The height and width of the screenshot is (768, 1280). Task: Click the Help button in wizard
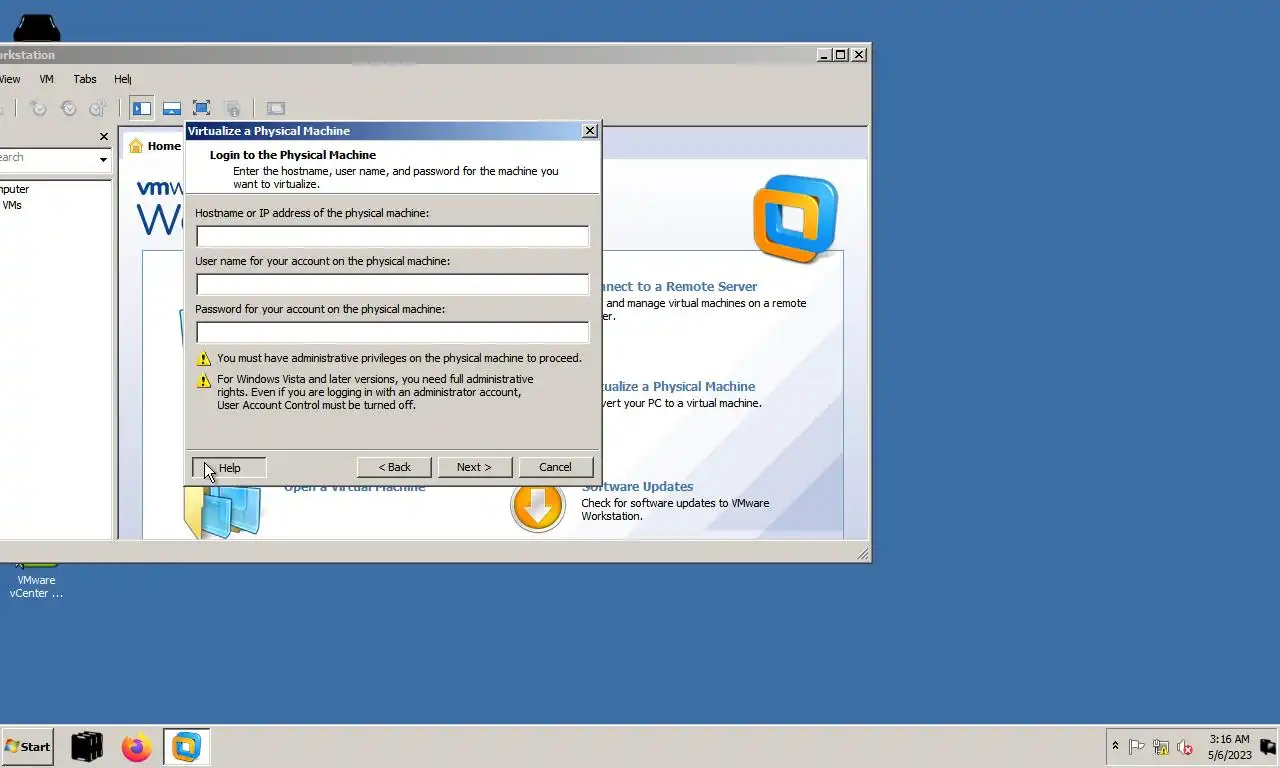229,467
